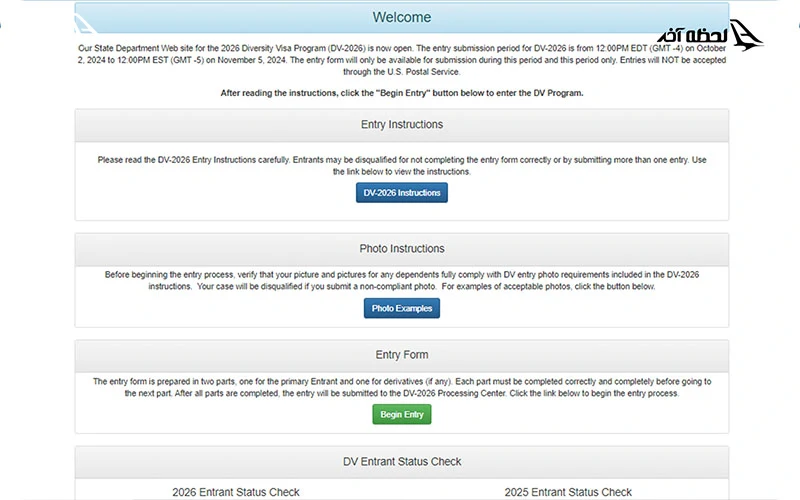This screenshot has height=500, width=800.
Task: Click the Welcome banner heading
Action: 401,17
